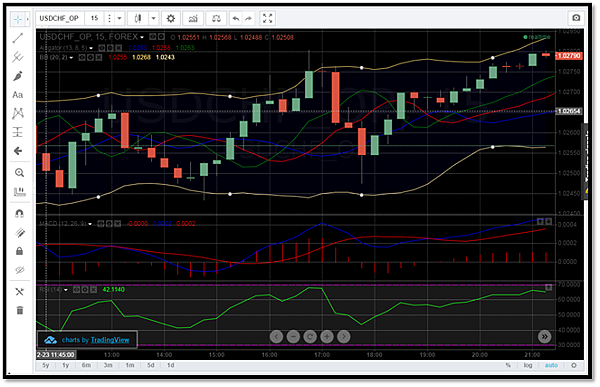Zoom out with the round minus button
This screenshot has width=600, height=387.
293,337
